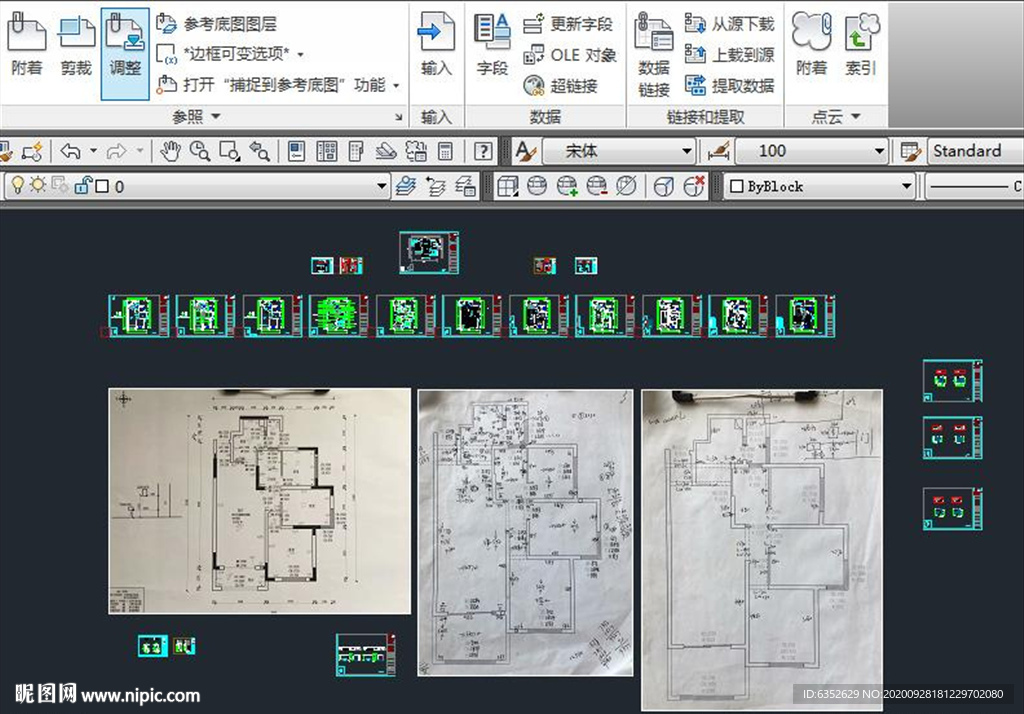1024x714 pixels.
Task: Click the Zoom Window icon
Action: click(x=230, y=152)
